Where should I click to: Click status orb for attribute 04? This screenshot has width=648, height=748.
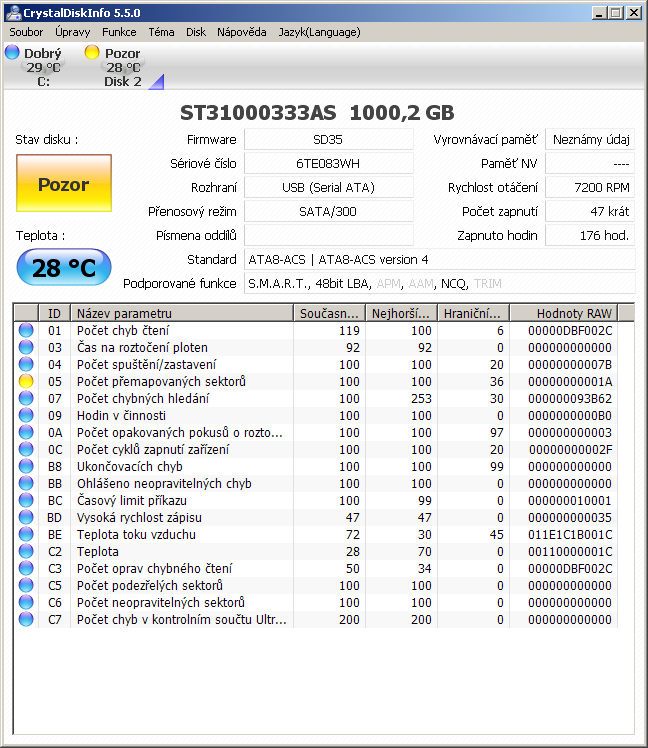(26, 364)
